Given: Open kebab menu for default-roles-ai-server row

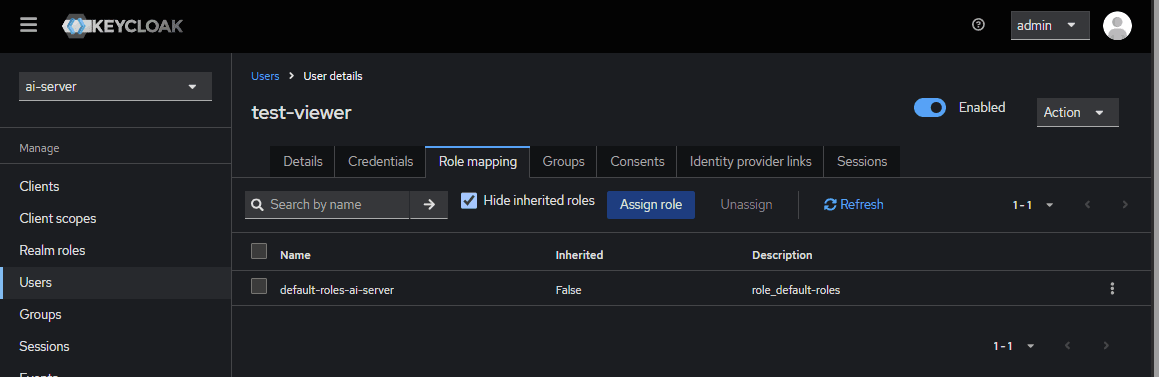Looking at the screenshot, I should click(1112, 289).
